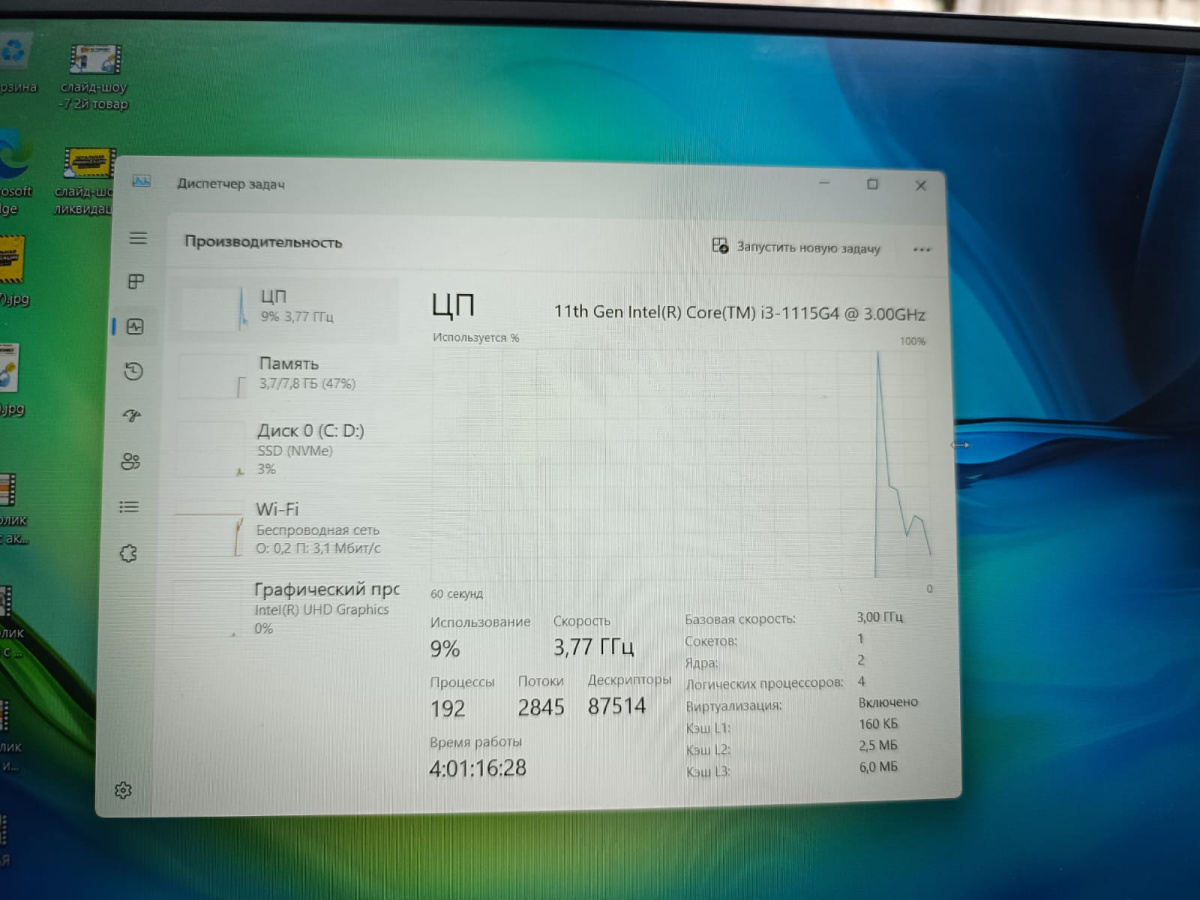Open the three-dots more options menu
Viewport: 1200px width, 900px height.
point(922,250)
